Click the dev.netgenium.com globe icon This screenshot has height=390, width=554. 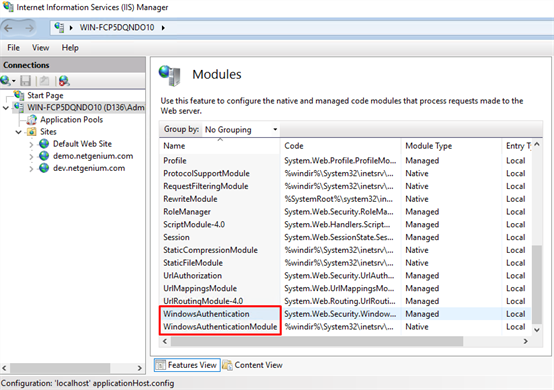tap(44, 168)
